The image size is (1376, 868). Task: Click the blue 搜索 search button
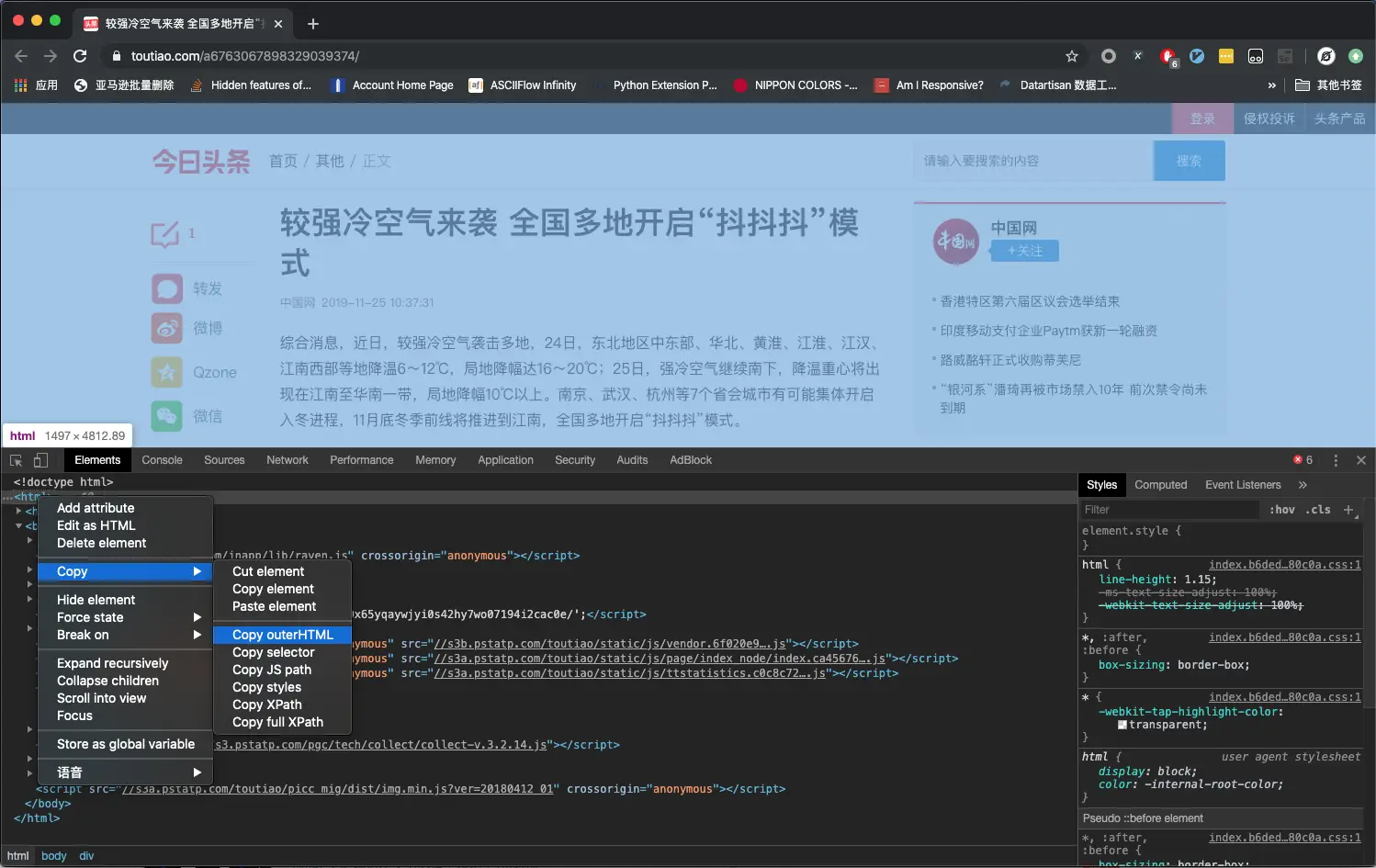1190,161
